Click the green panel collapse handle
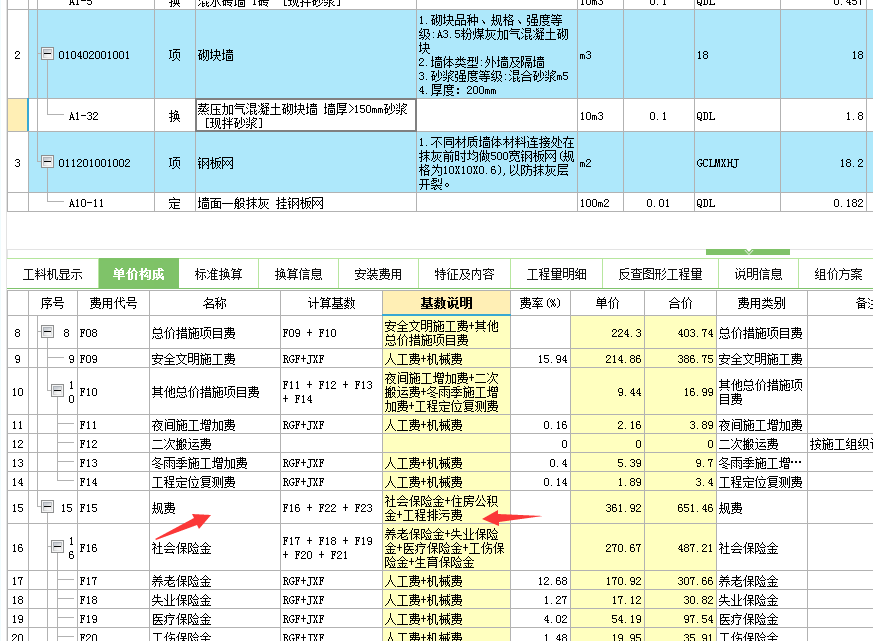The height and width of the screenshot is (641, 873). [748, 252]
